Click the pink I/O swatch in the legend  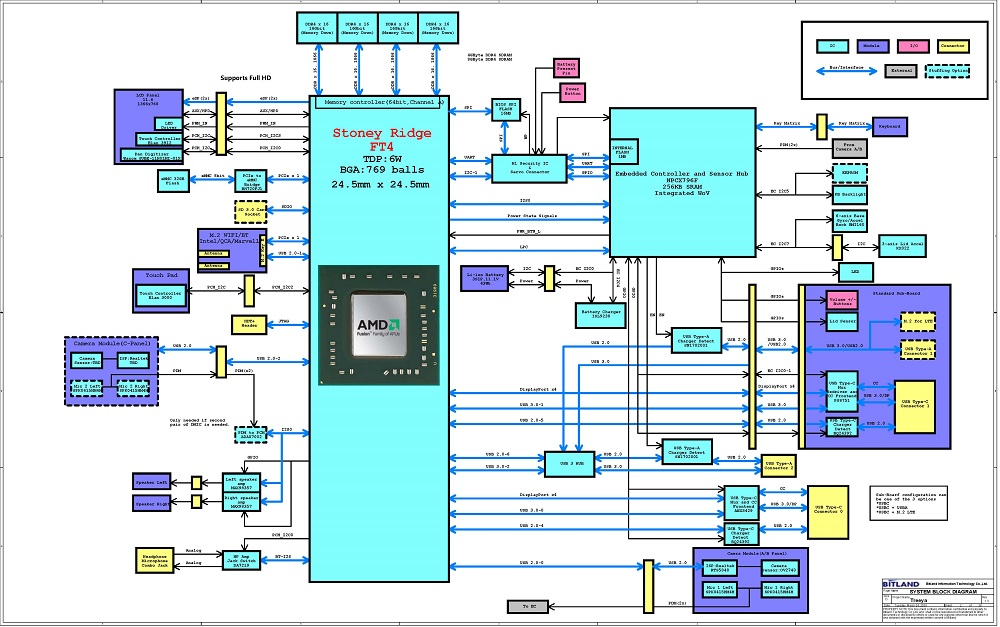point(913,46)
